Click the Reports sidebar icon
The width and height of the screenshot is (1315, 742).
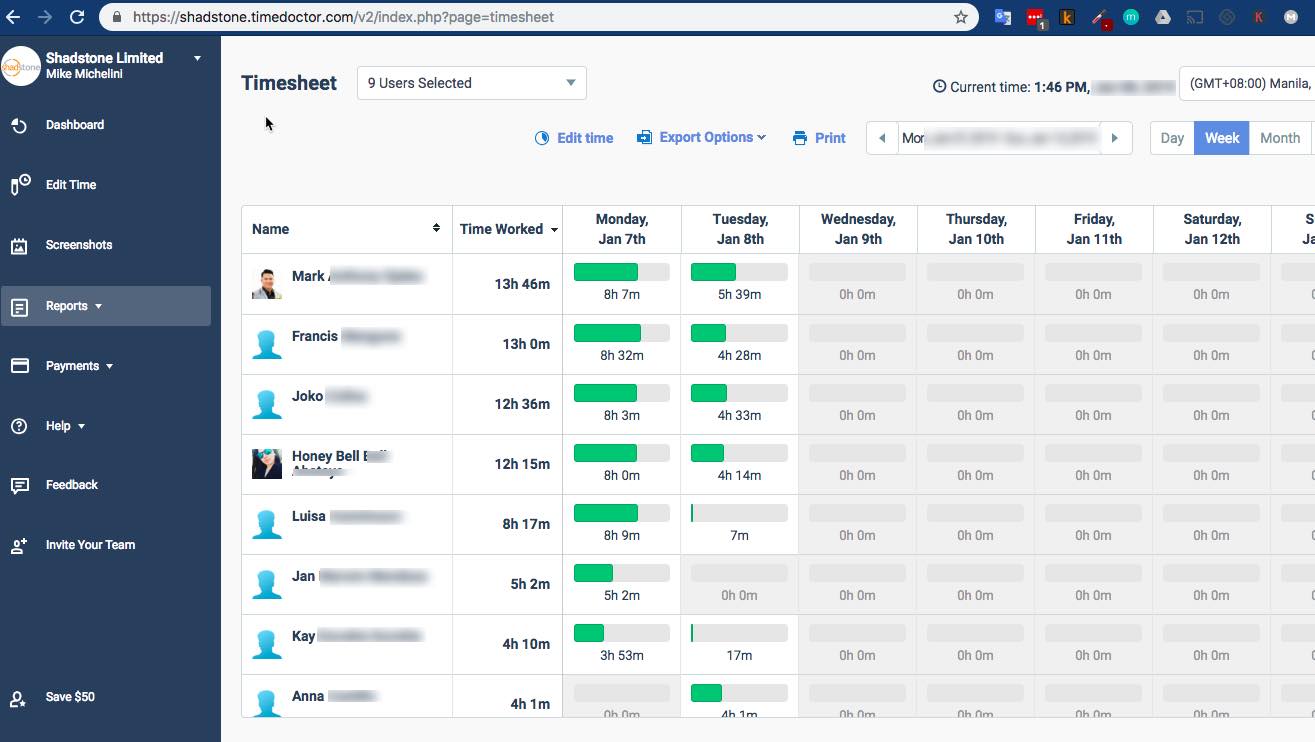point(19,307)
